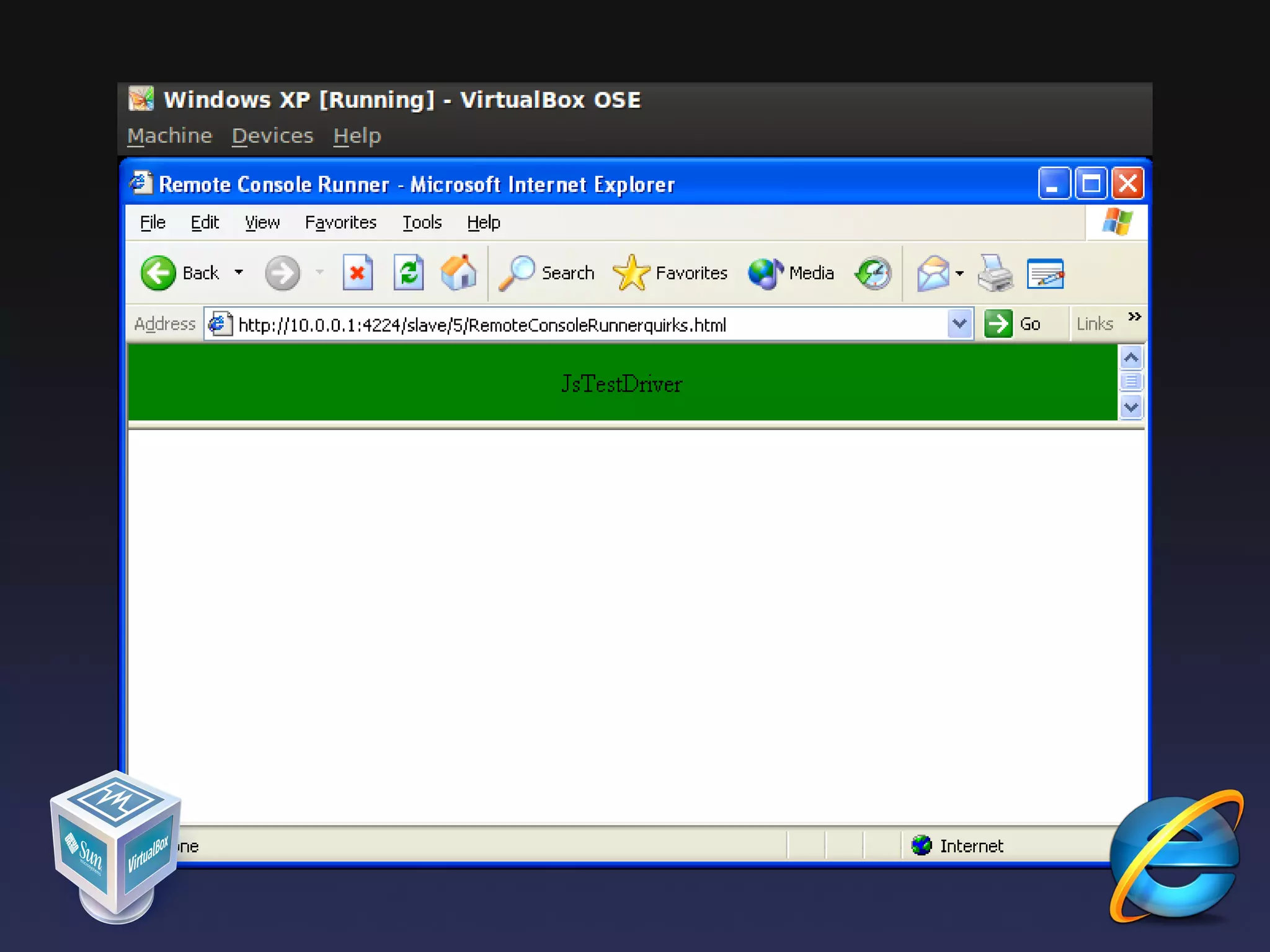Screen dimensions: 1270x952
Task: Expand the Links toolbar chevron
Action: 1134,317
